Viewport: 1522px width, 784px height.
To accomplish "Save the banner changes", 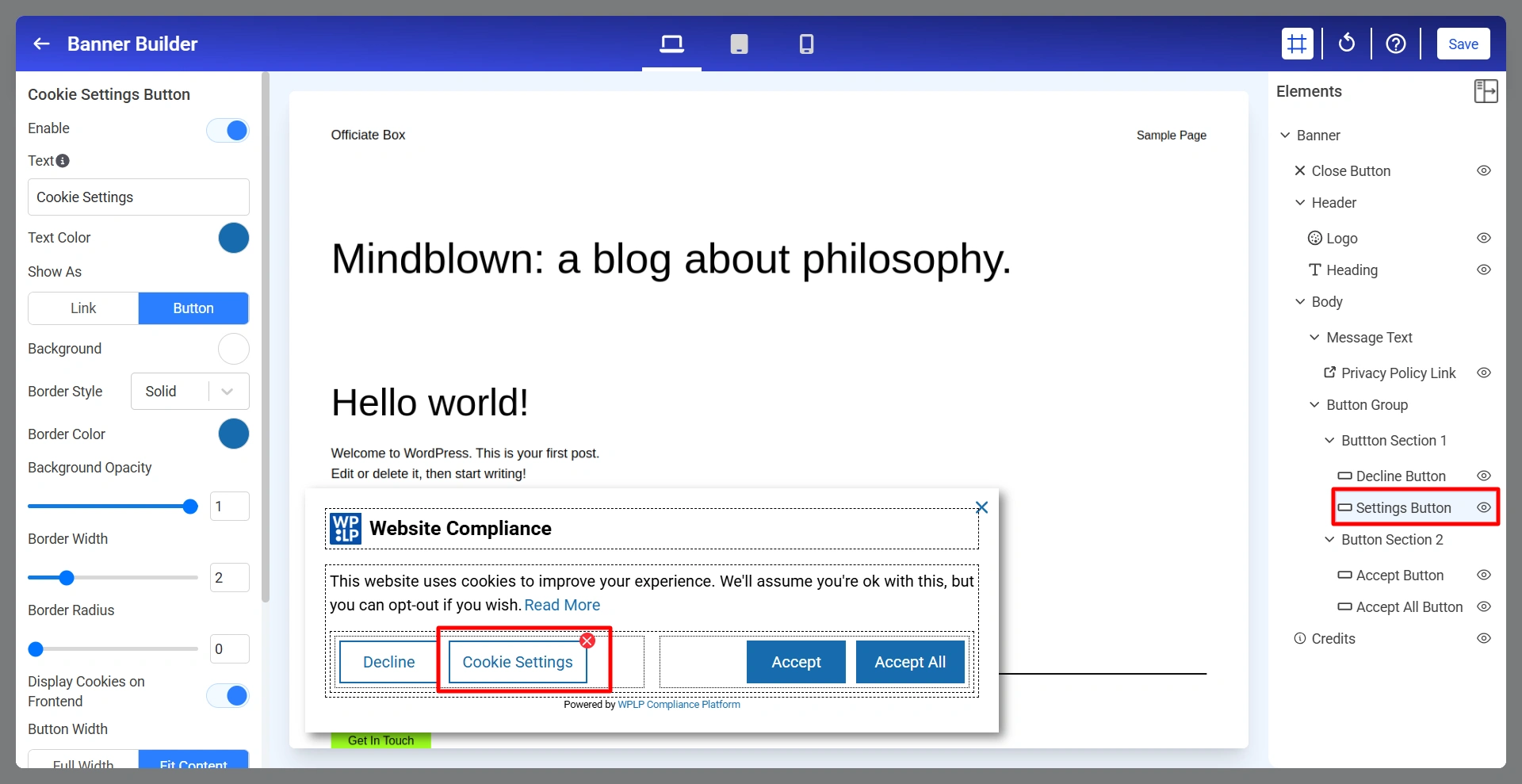I will coord(1463,44).
